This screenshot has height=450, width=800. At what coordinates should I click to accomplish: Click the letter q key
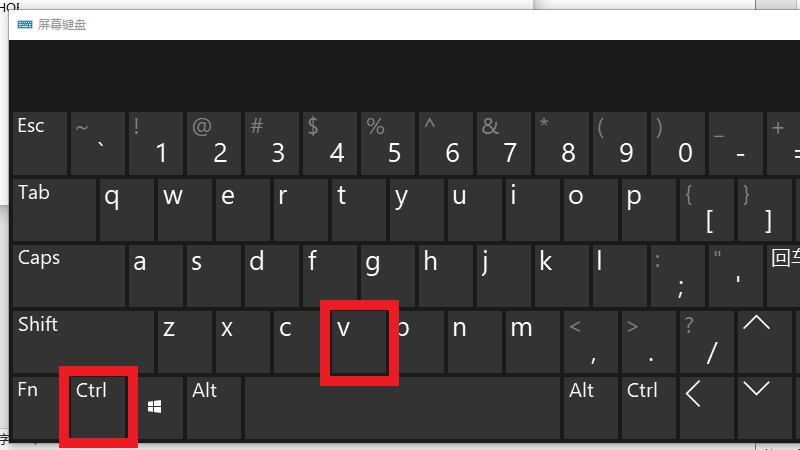pyautogui.click(x=127, y=210)
